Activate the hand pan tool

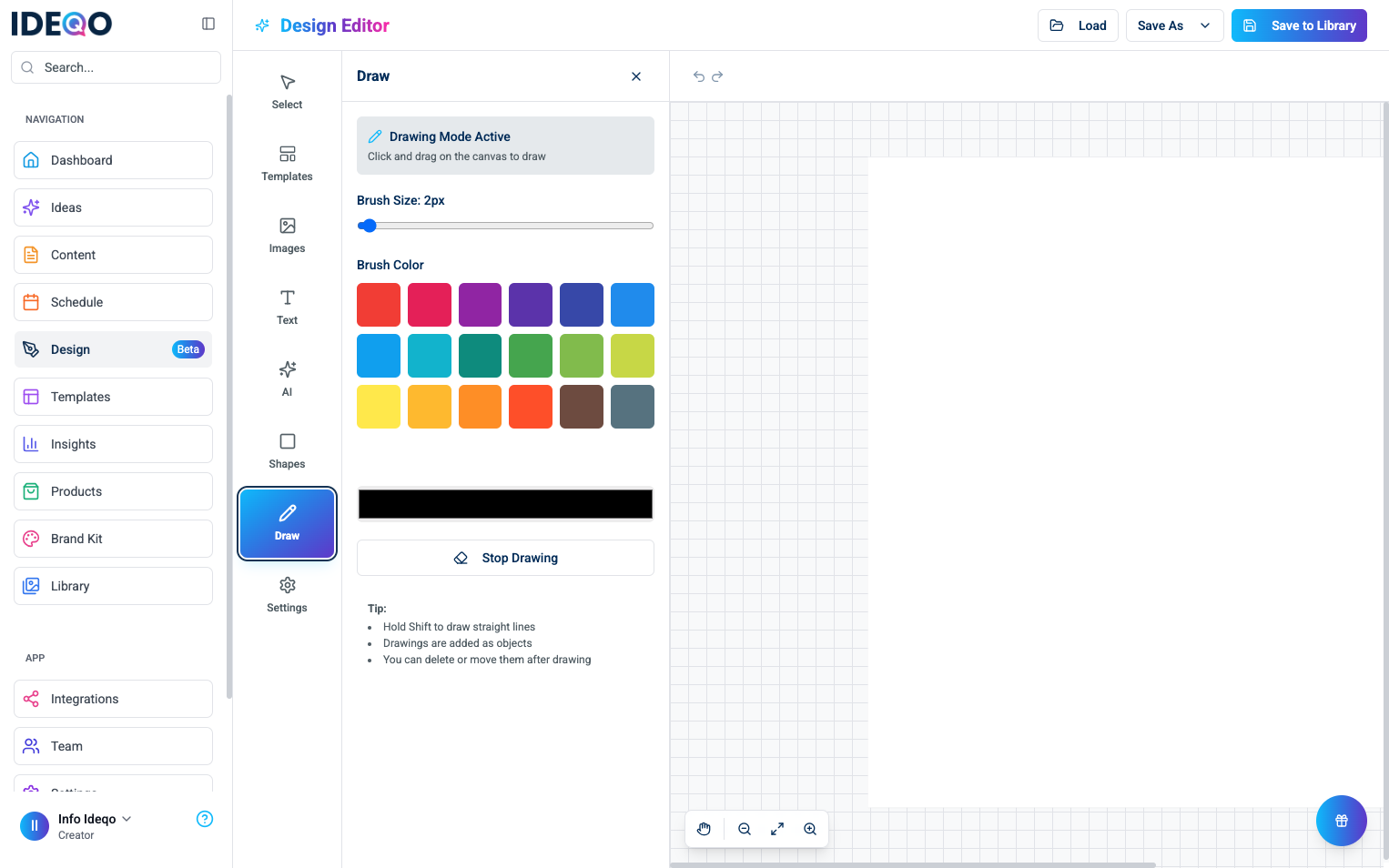(704, 829)
